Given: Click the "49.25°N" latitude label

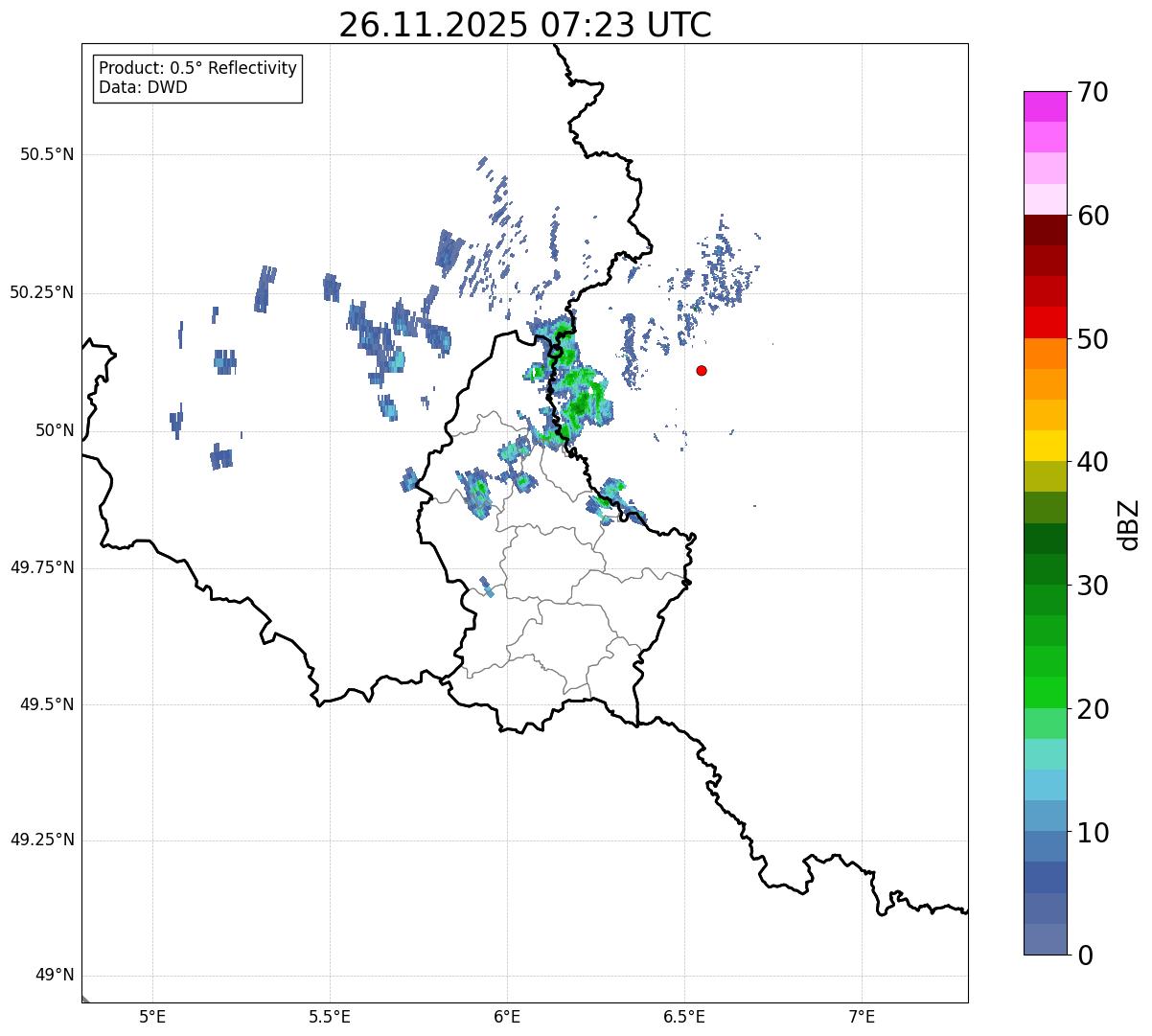Looking at the screenshot, I should coord(42,840).
